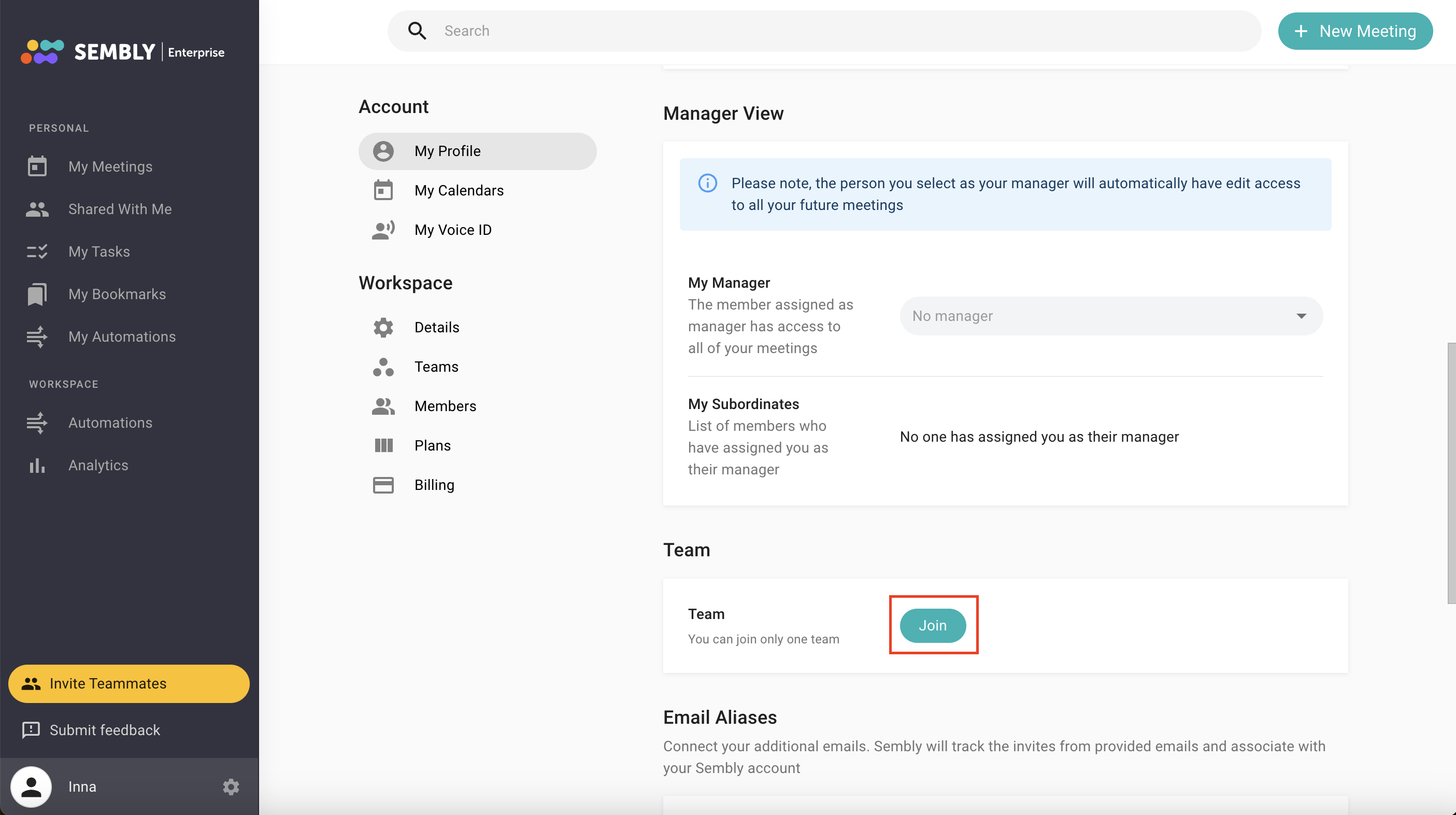
Task: Click the settings gear next to Inna
Action: (231, 786)
